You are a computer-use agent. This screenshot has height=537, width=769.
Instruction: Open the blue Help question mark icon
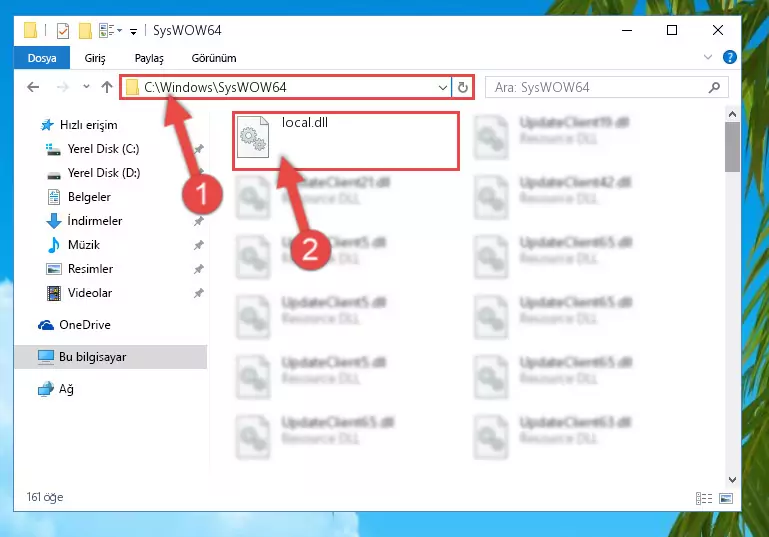tap(730, 57)
